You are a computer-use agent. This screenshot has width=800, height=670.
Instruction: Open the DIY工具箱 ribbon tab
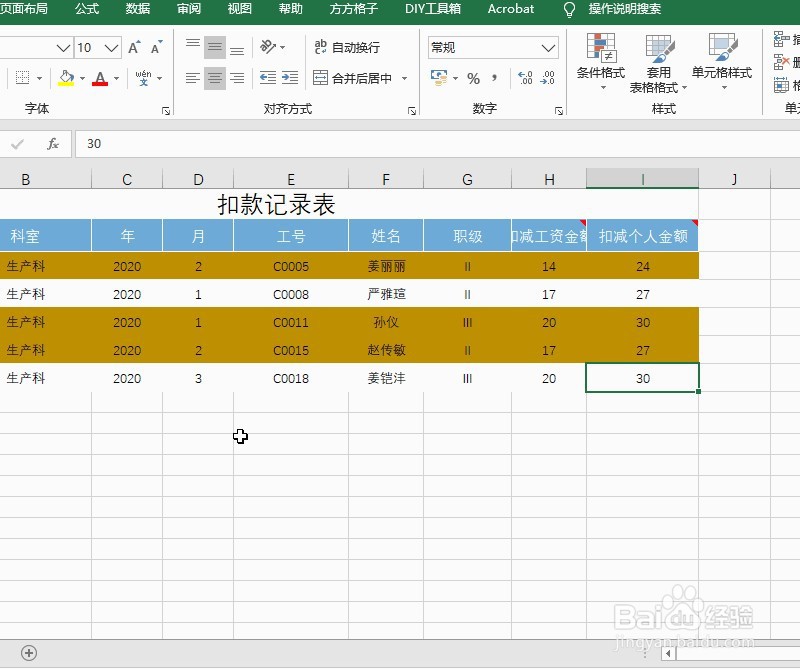coord(432,10)
